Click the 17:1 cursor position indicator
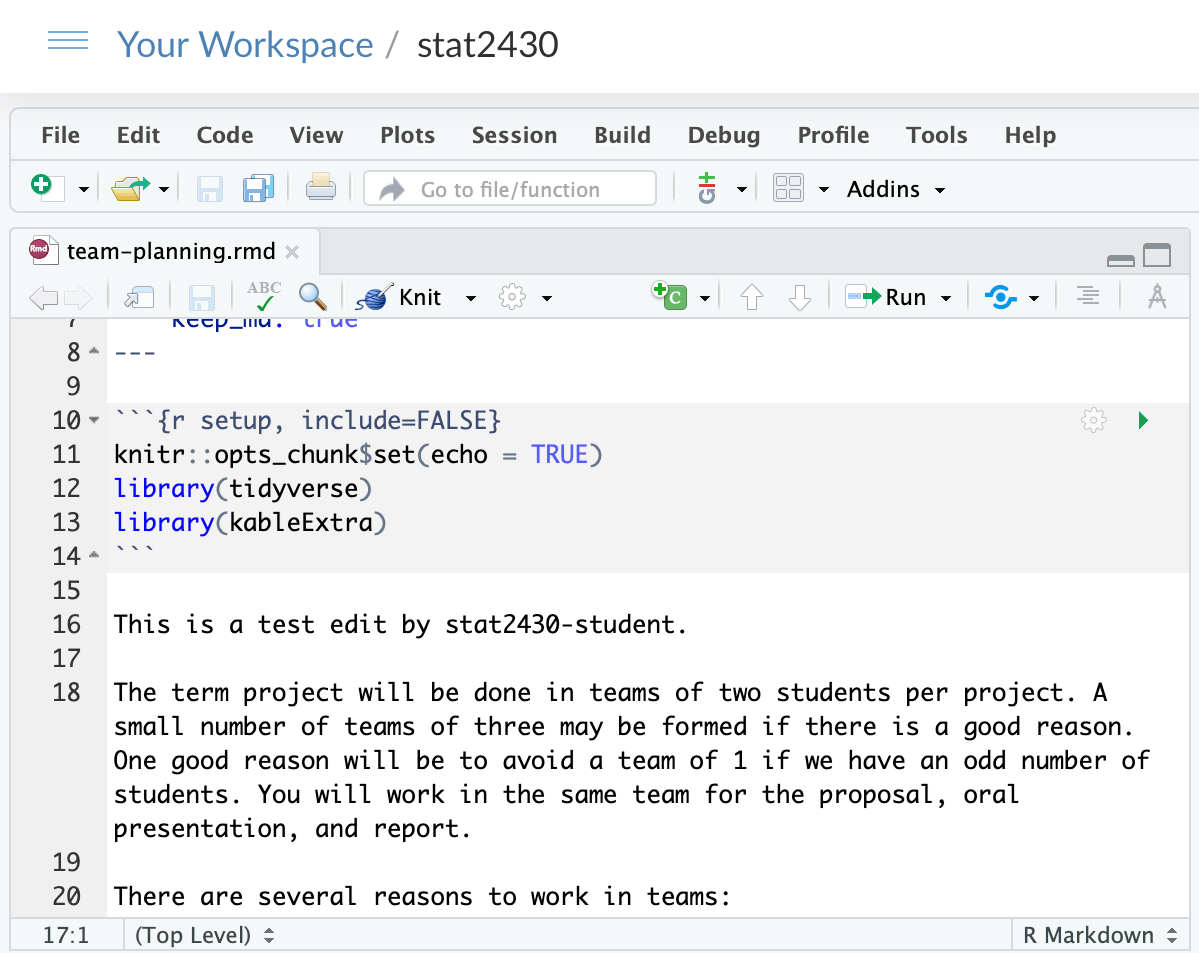The height and width of the screenshot is (953, 1199). pos(66,935)
